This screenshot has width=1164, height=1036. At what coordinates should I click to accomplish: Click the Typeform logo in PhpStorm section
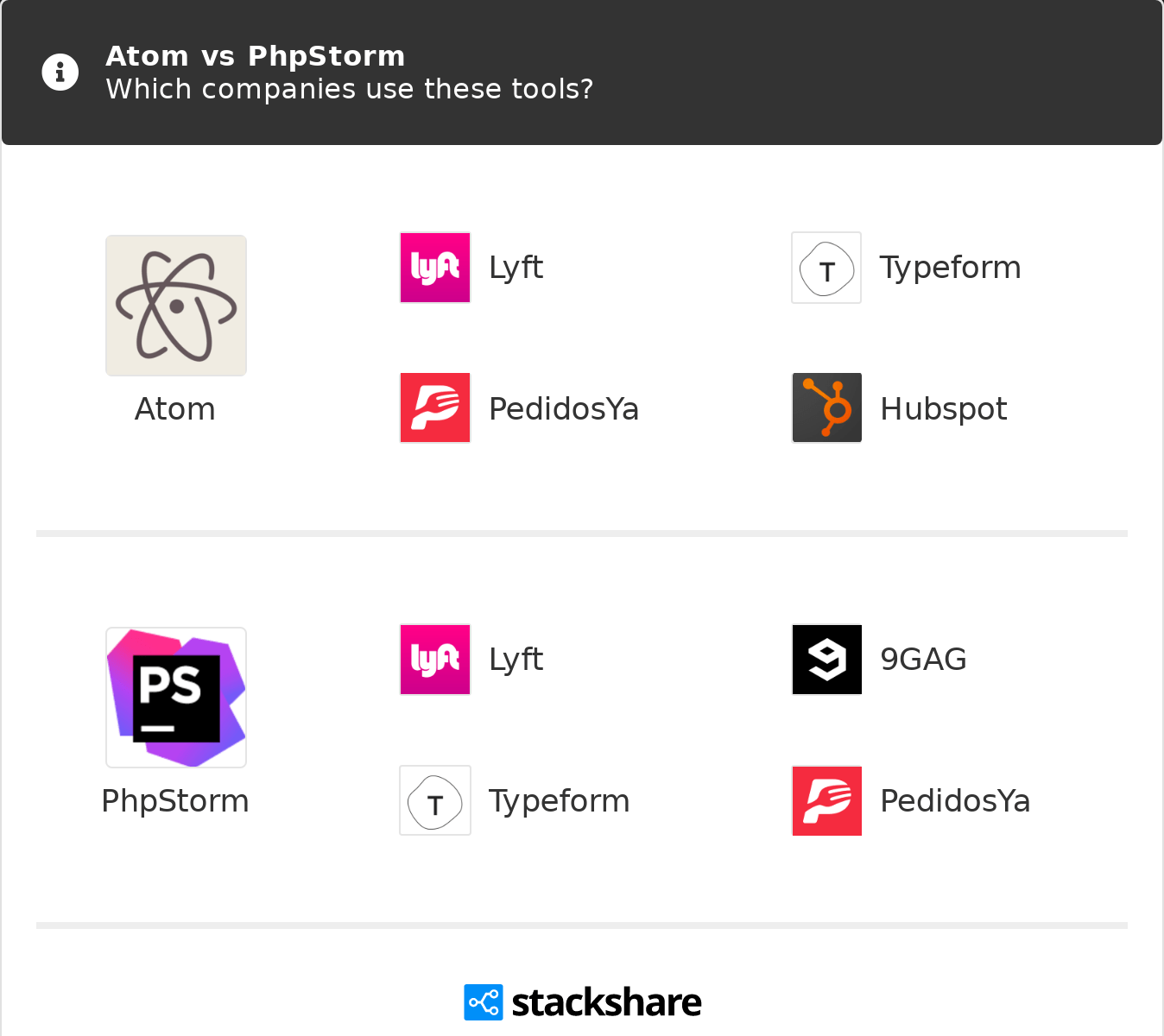point(435,800)
